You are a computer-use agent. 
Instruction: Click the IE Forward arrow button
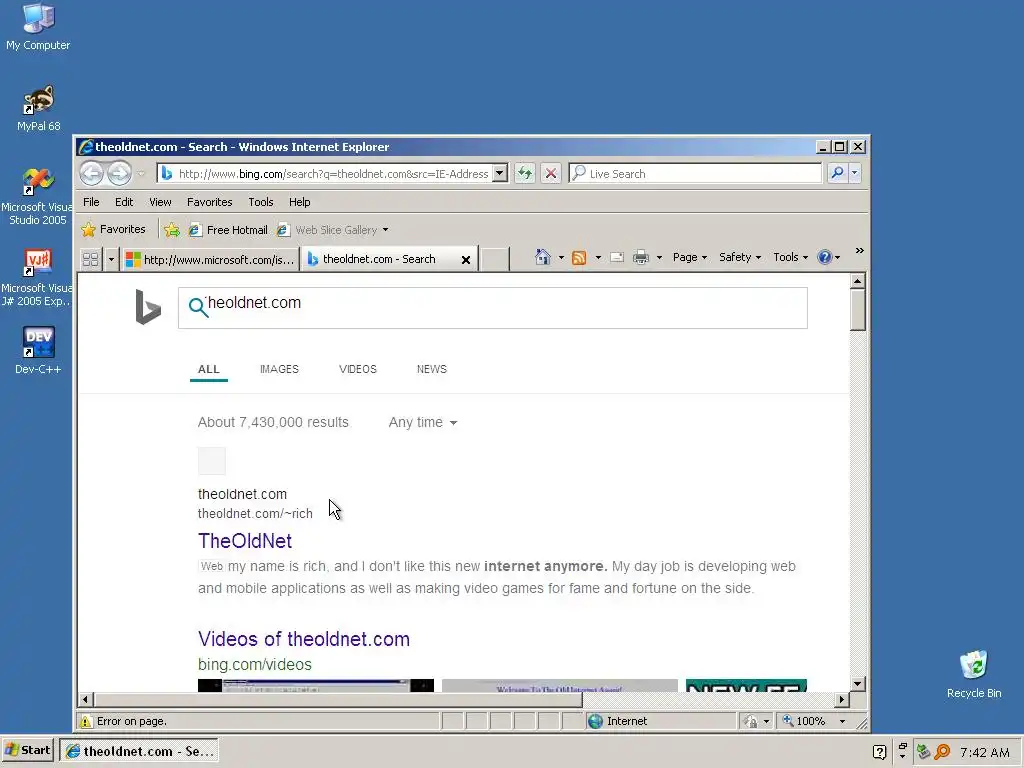pyautogui.click(x=119, y=173)
